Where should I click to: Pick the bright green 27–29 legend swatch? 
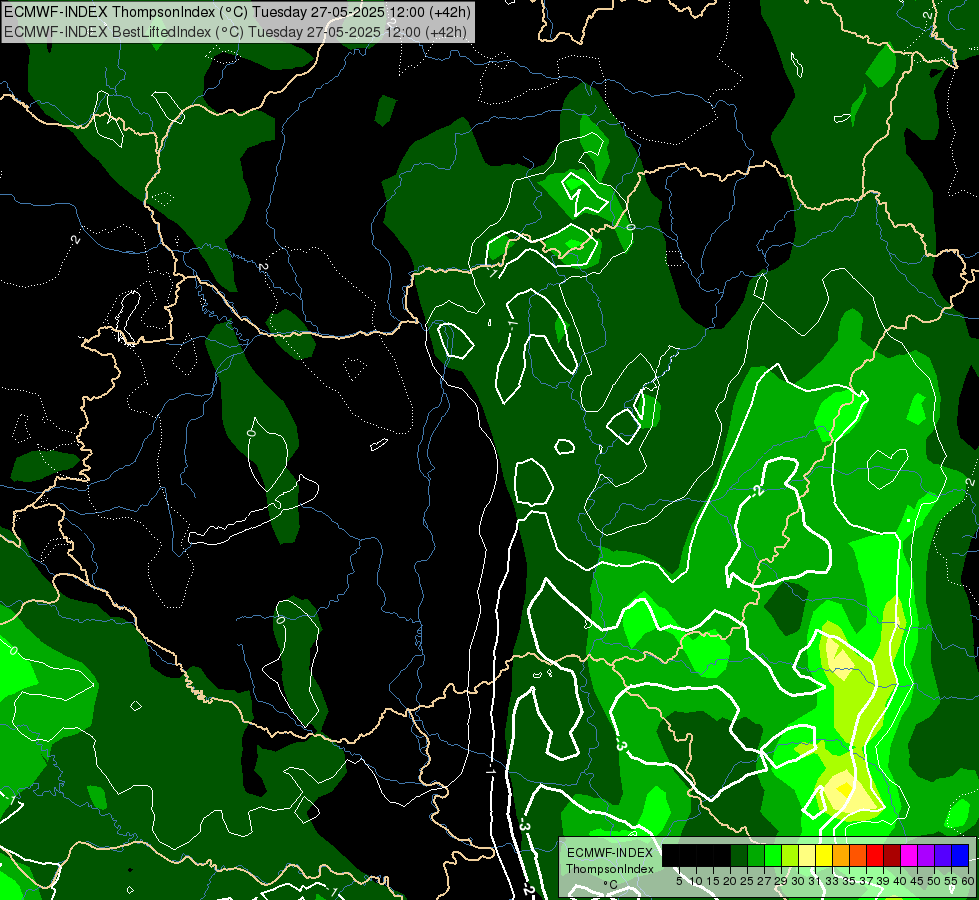click(773, 855)
